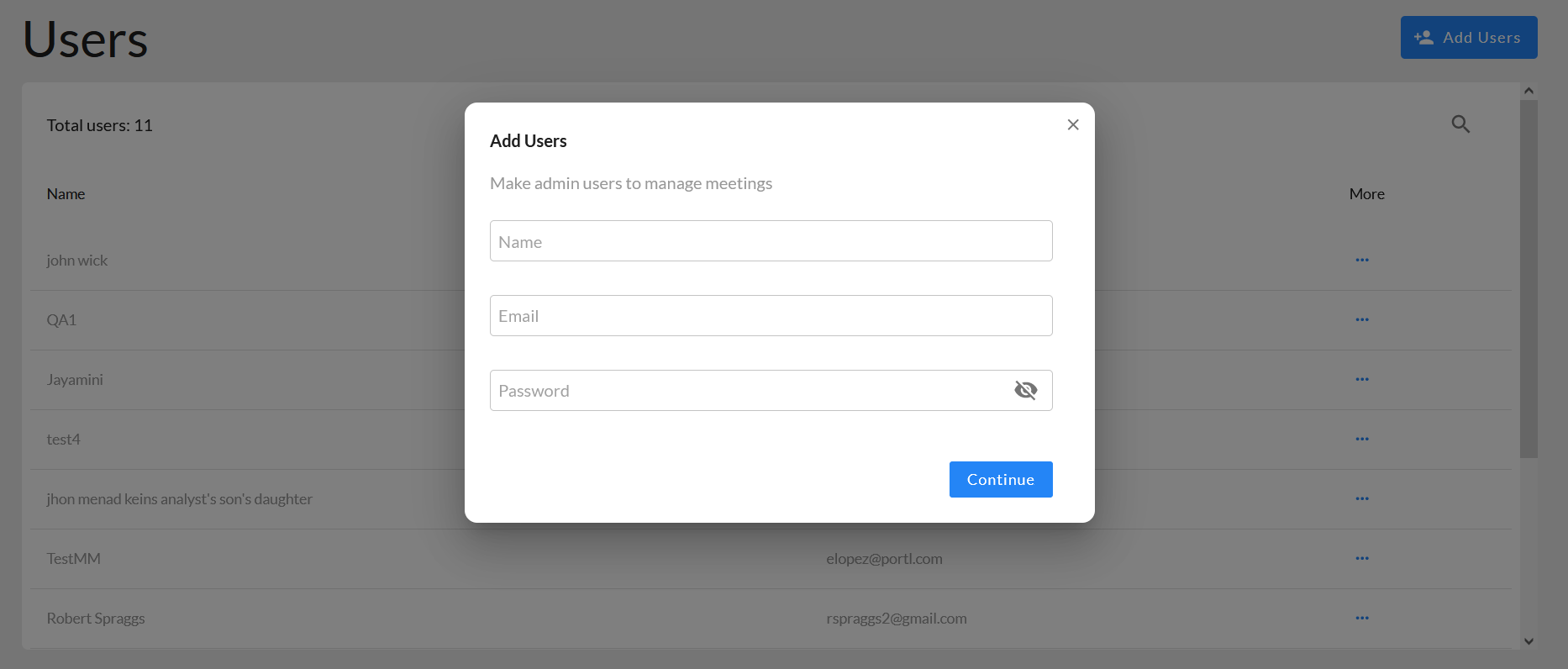This screenshot has width=1568, height=669.
Task: Click the scrollbar up arrow
Action: (x=1529, y=91)
